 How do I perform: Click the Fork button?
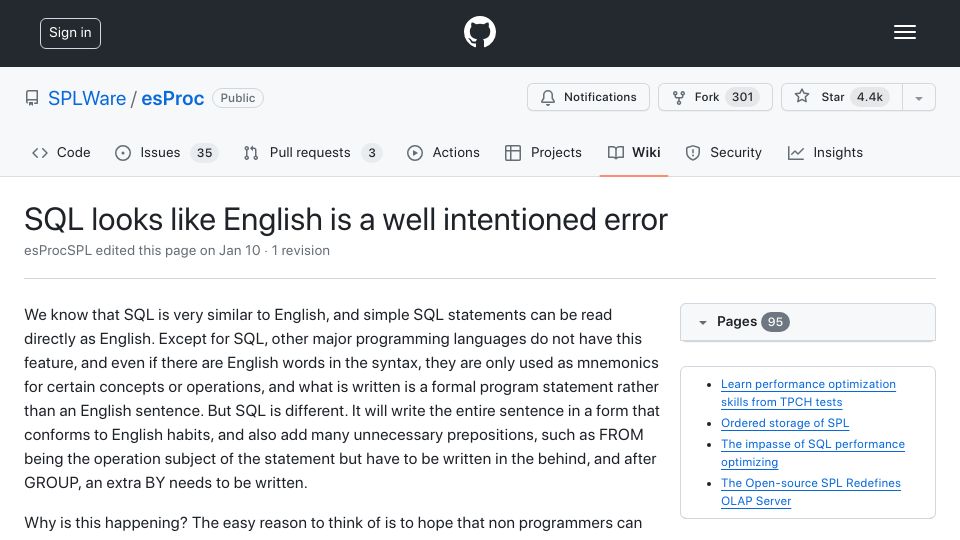pos(715,97)
